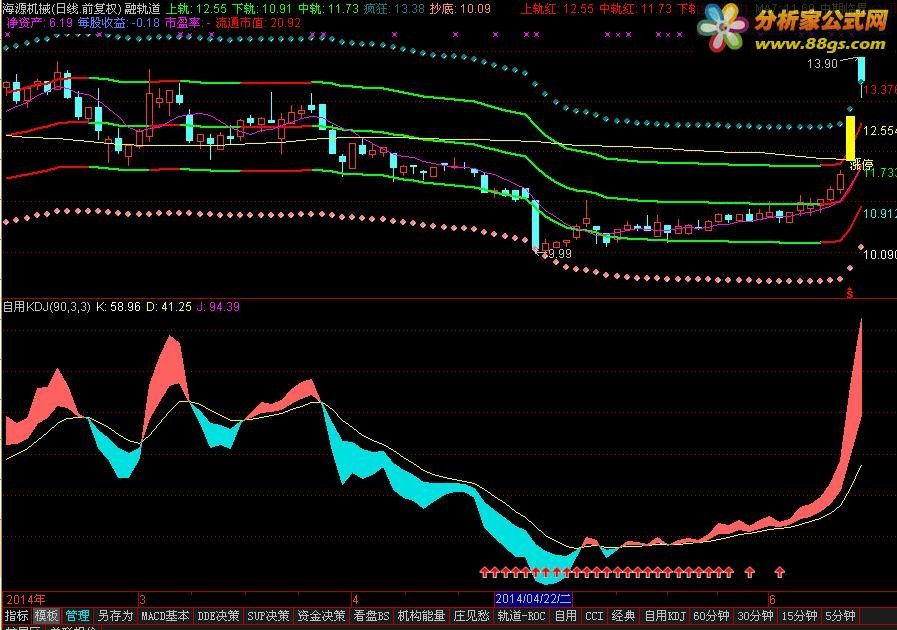Click the 2014/04/22 date marker on timeline
The width and height of the screenshot is (897, 630).
pyautogui.click(x=533, y=599)
